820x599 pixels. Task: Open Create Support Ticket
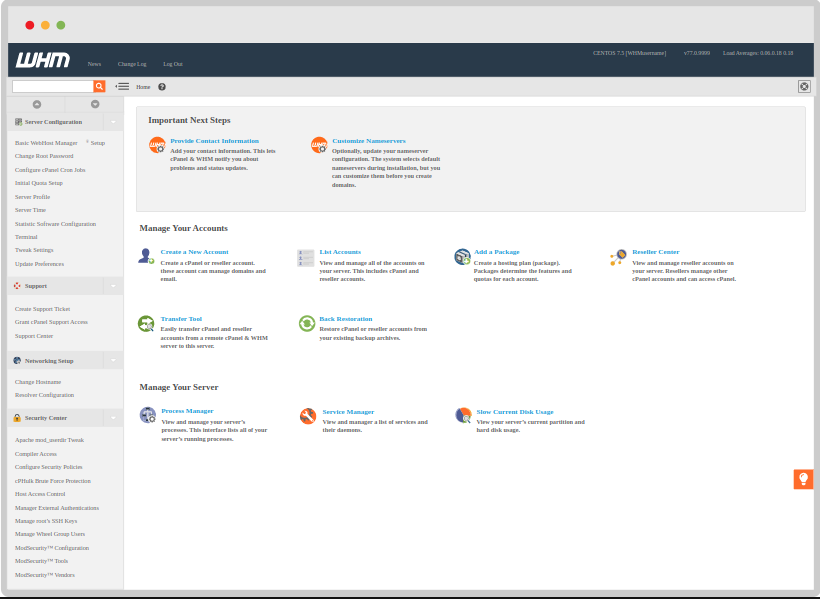tap(42, 309)
